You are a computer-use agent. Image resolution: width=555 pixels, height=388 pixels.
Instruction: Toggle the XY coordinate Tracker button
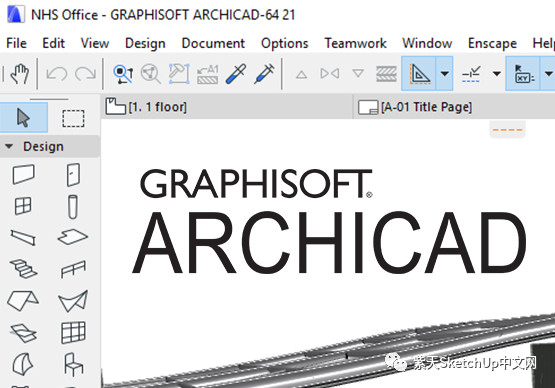523,74
